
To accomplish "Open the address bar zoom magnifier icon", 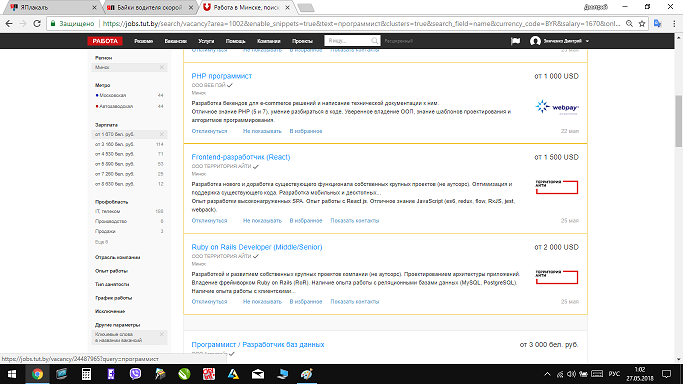I will tap(629, 24).
